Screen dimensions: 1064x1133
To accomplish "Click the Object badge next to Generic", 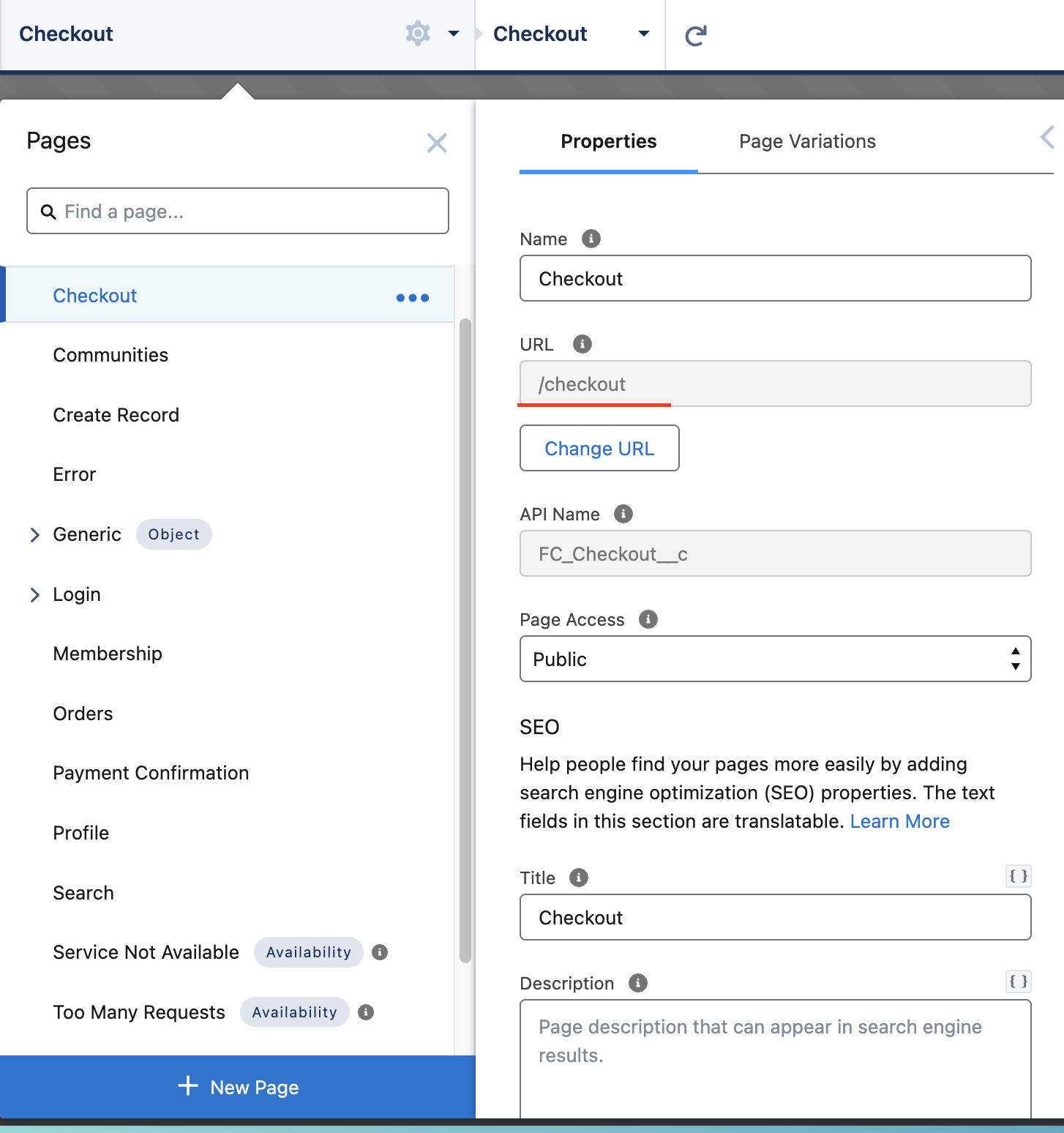I will click(x=173, y=534).
